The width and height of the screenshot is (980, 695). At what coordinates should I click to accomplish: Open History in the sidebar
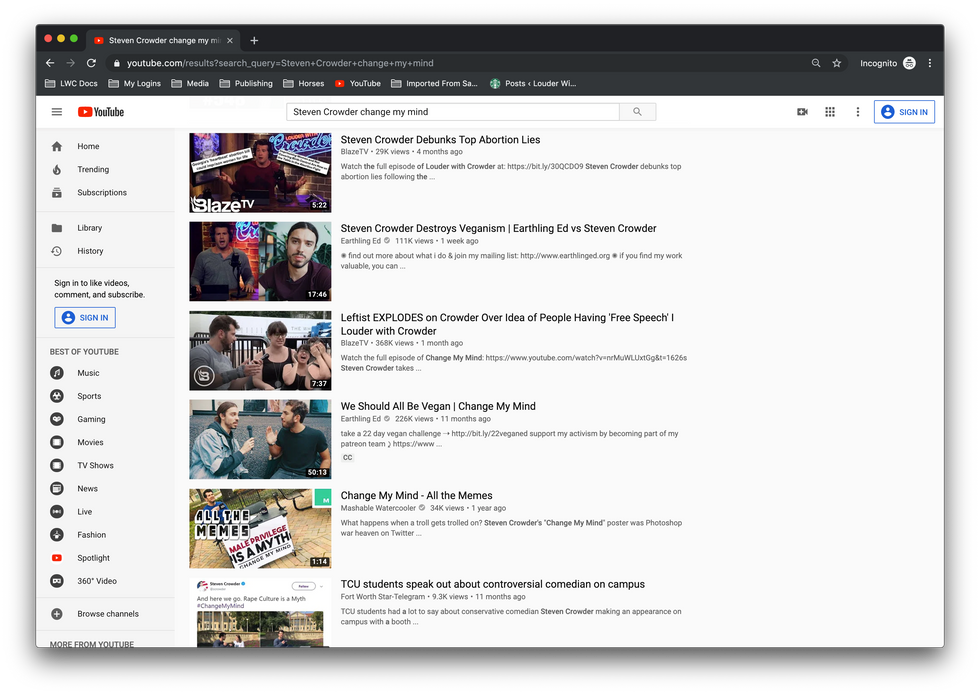pyautogui.click(x=90, y=251)
